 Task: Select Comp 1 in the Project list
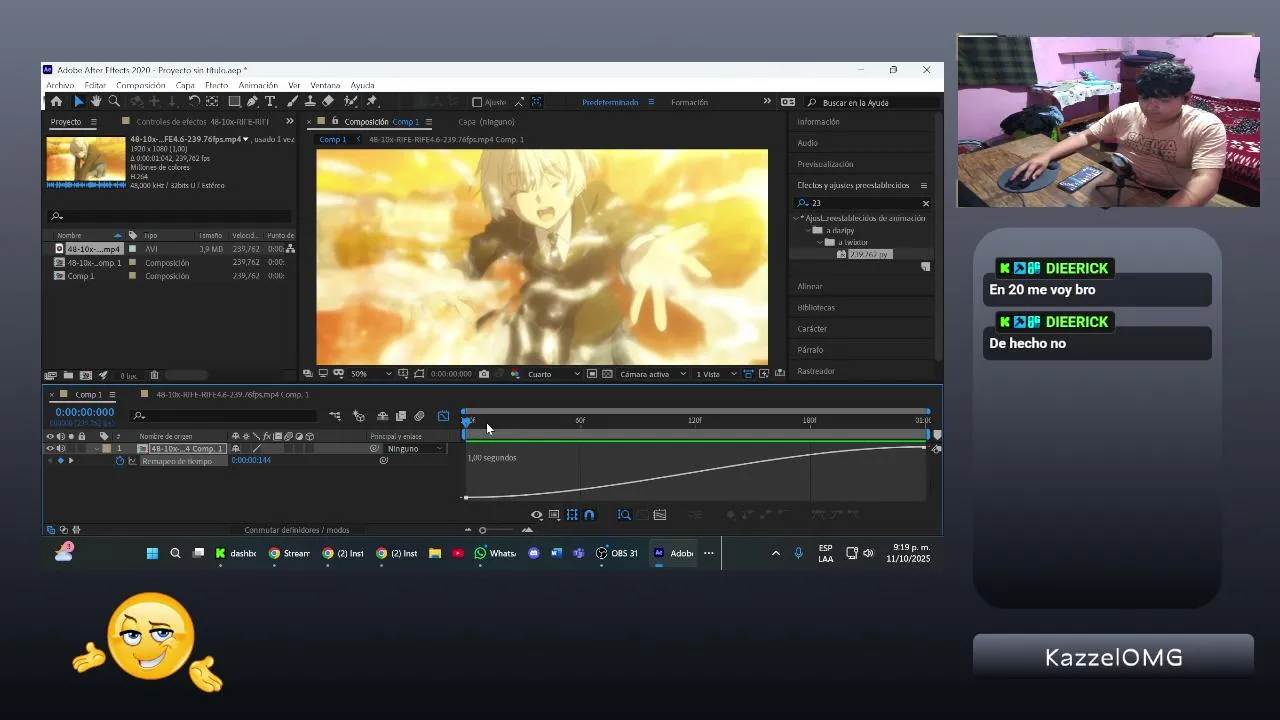[80, 276]
